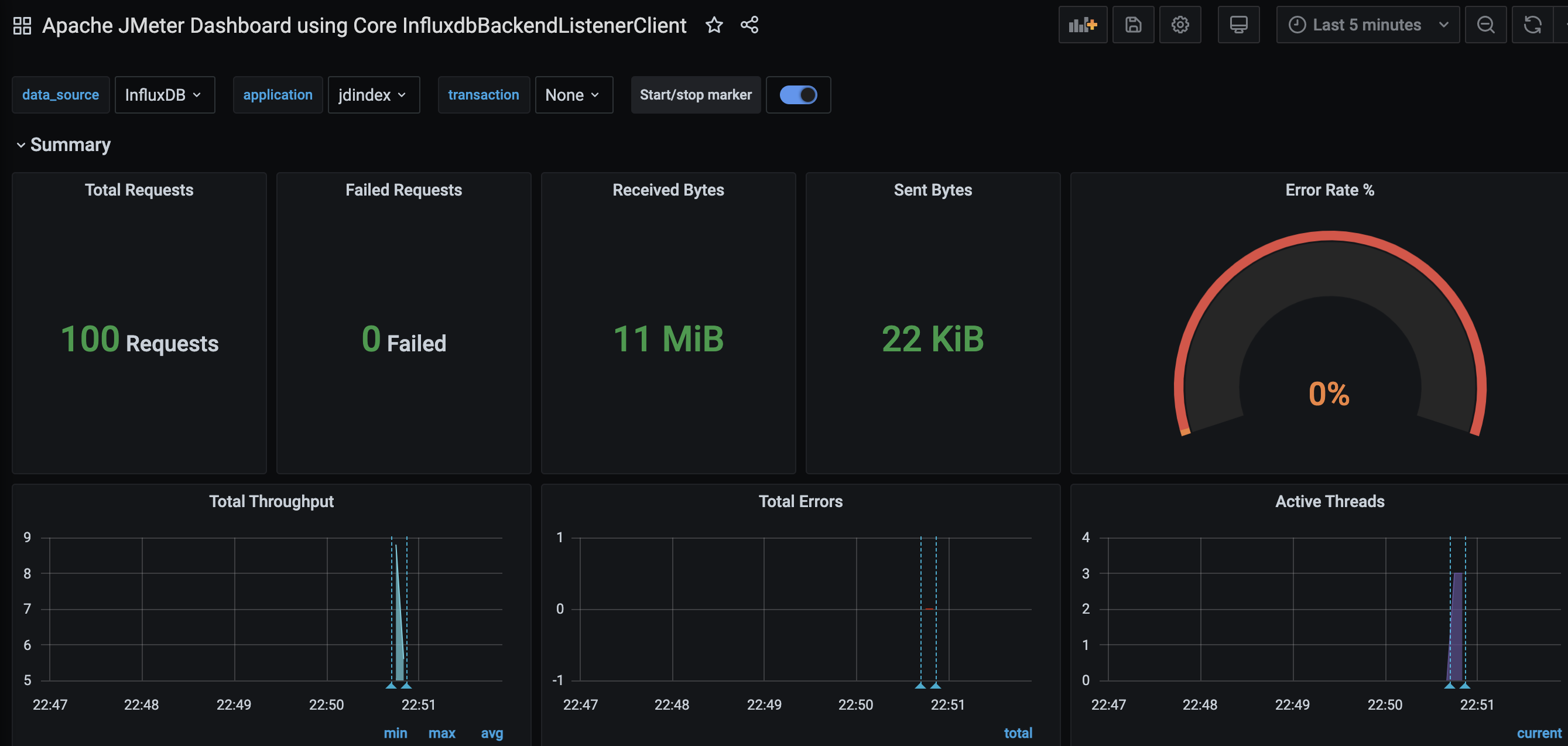
Task: Click the Total Throughput start marker triangle
Action: [x=391, y=686]
